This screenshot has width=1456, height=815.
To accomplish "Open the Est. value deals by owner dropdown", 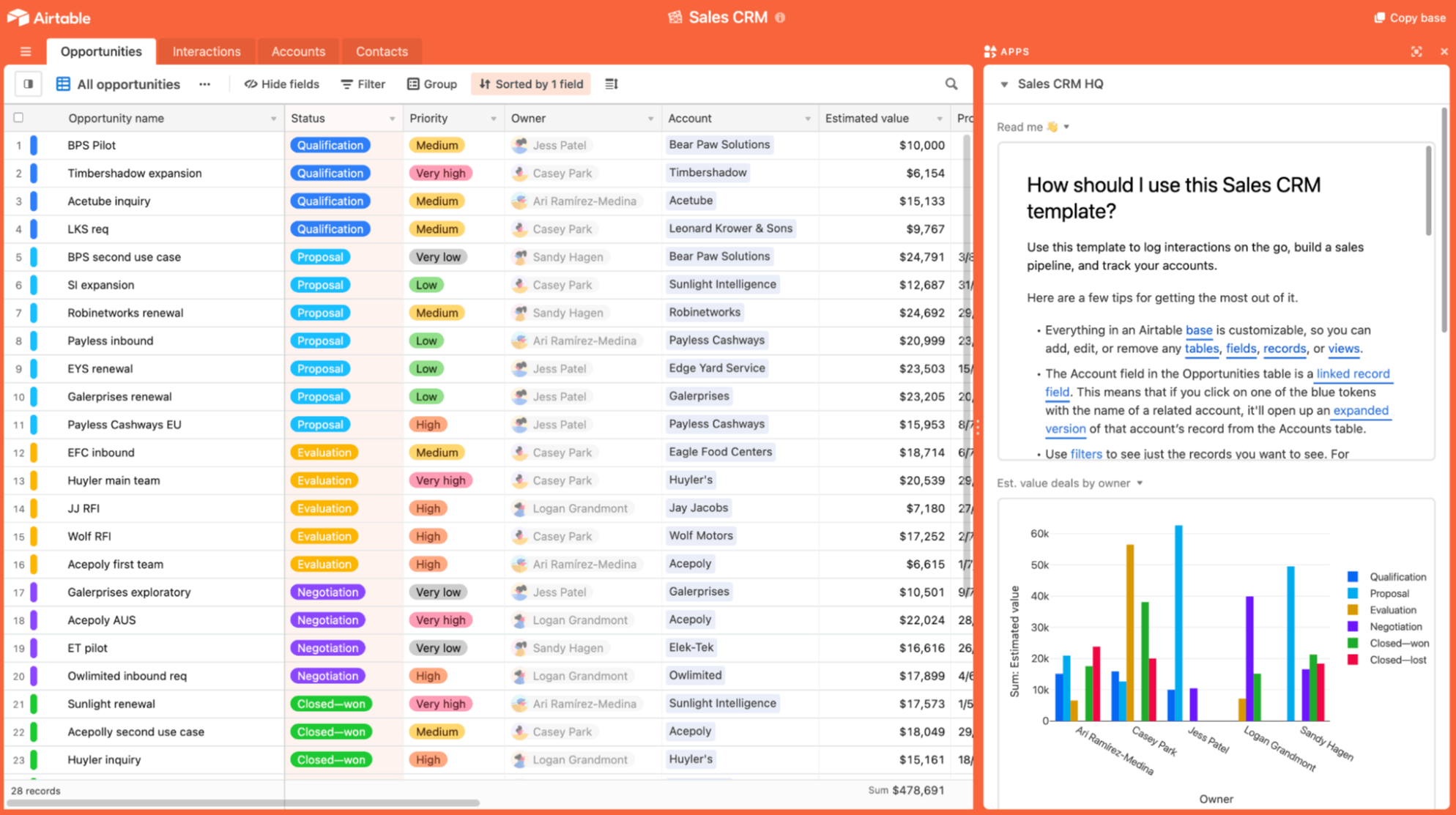I will (1139, 483).
